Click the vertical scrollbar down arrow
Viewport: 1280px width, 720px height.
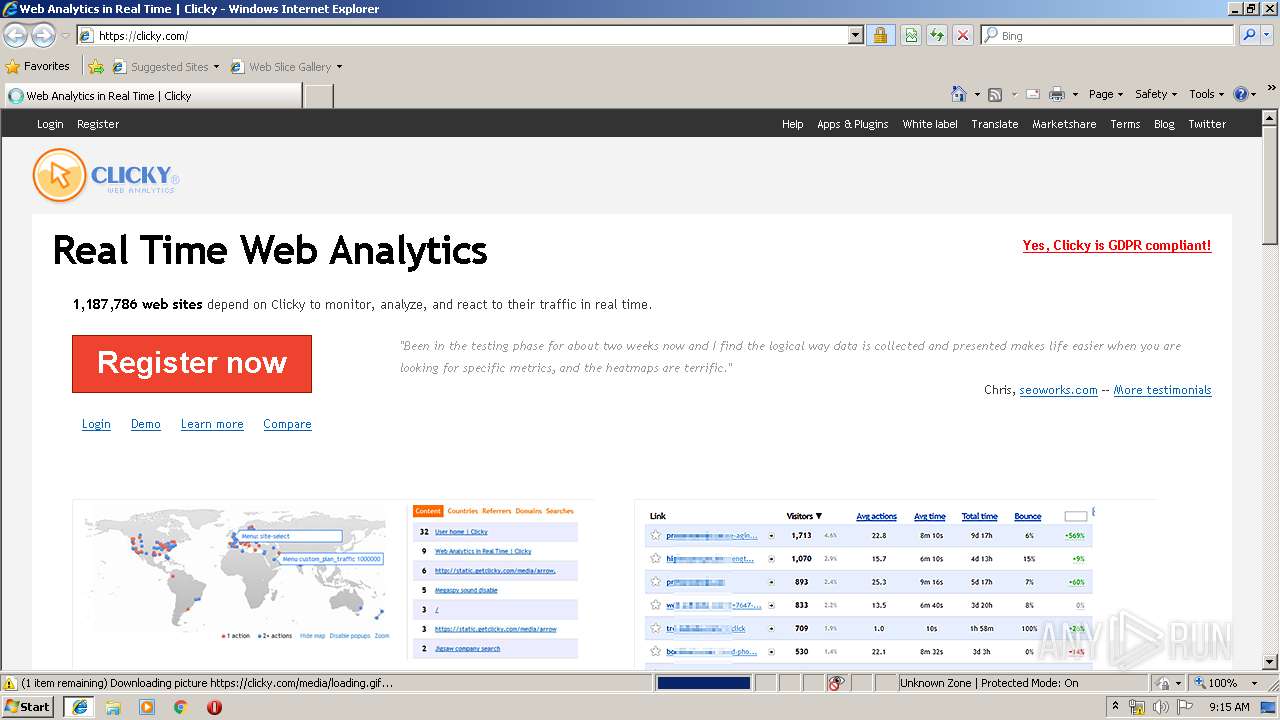[x=1270, y=661]
